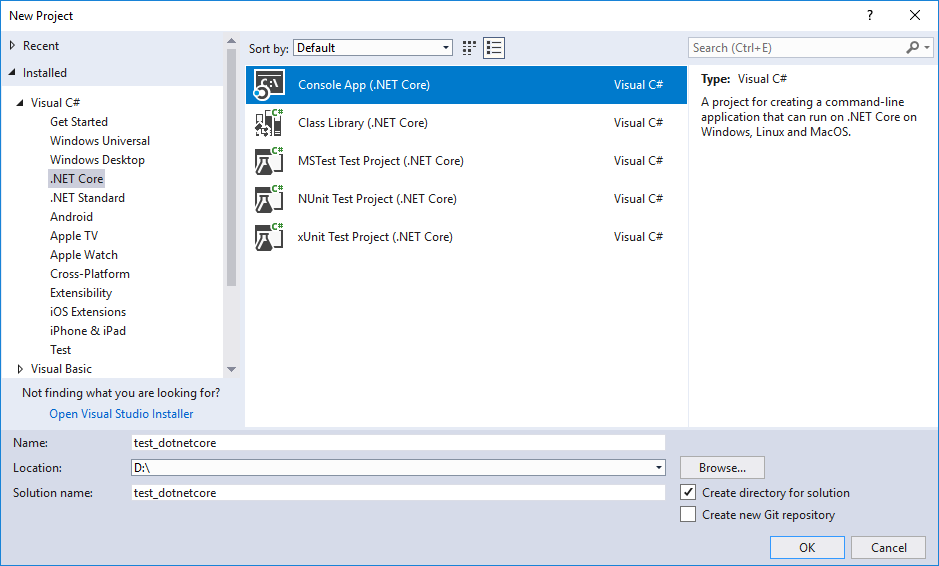Enable Create new Git repository
Image resolution: width=939 pixels, height=566 pixels.
pyautogui.click(x=688, y=515)
